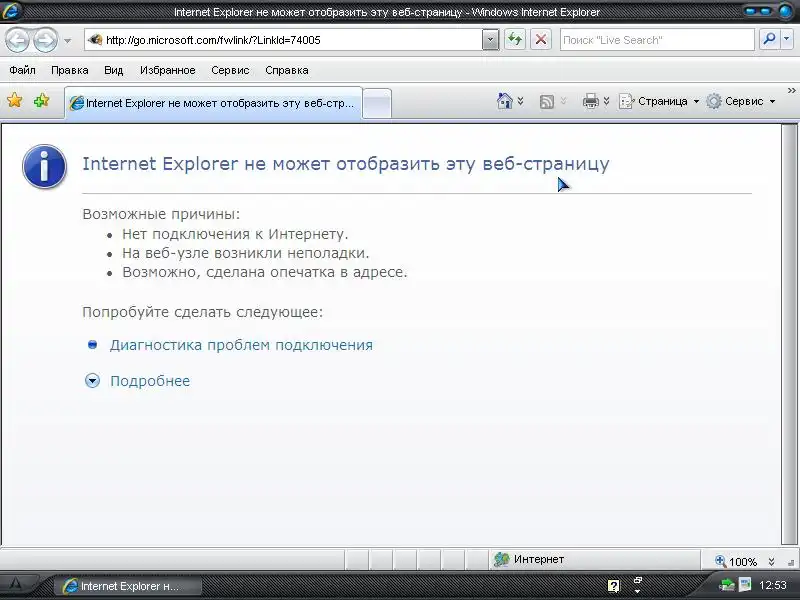Click the Live Search input box
Viewport: 800px width, 600px height.
coord(657,40)
